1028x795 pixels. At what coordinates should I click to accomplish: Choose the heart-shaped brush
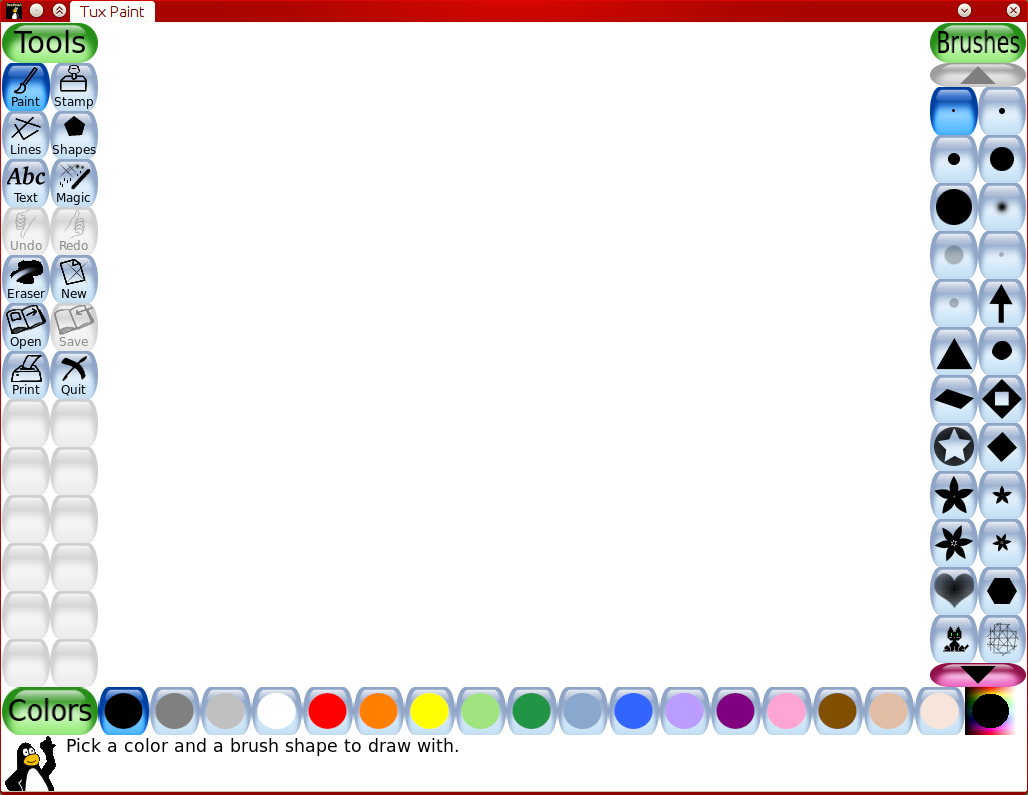954,591
